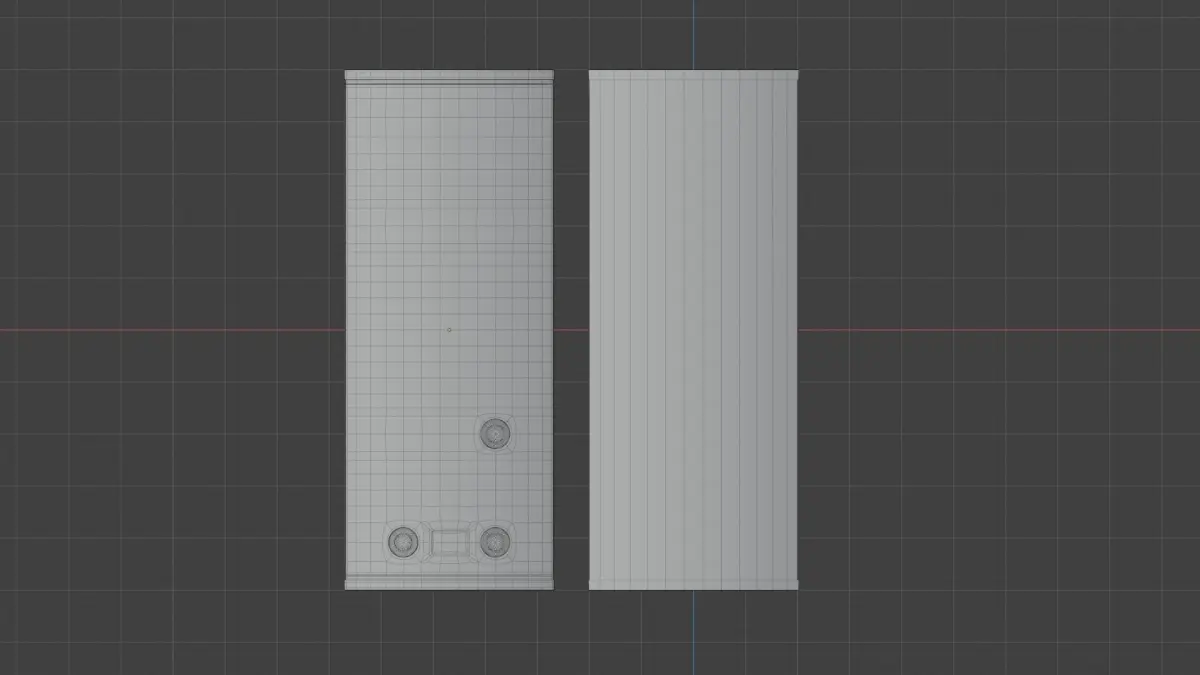Click the bottom-left circular knob on left model

click(x=404, y=542)
